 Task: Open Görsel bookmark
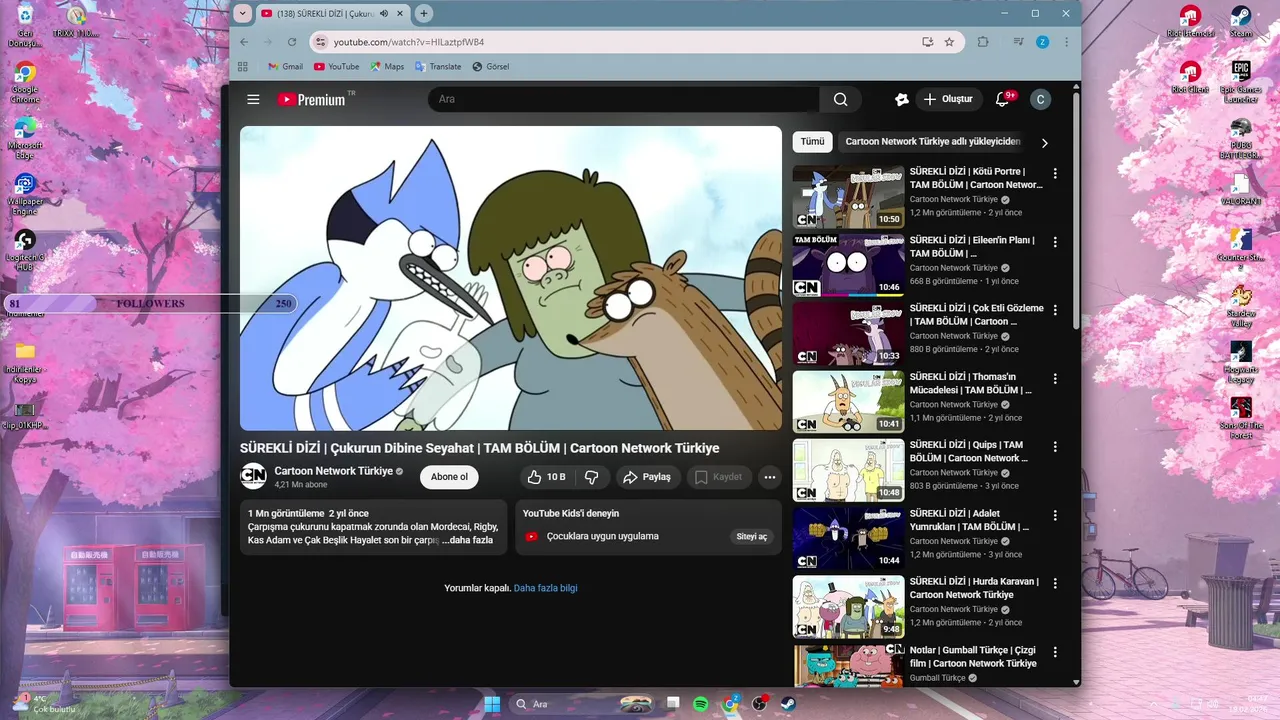[490, 66]
